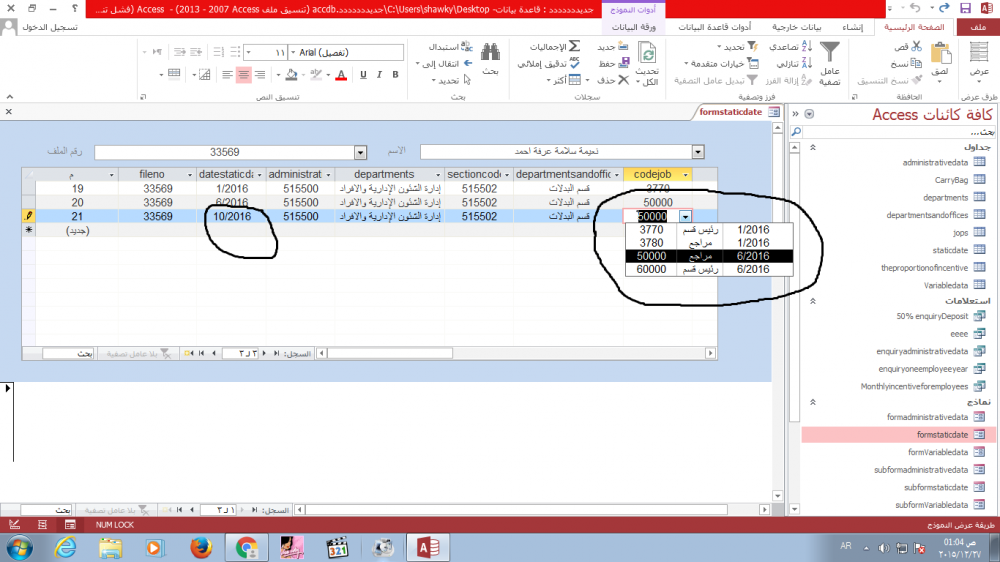The height and width of the screenshot is (562, 1000).
Task: Delete the record with X icon
Action: pos(624,80)
